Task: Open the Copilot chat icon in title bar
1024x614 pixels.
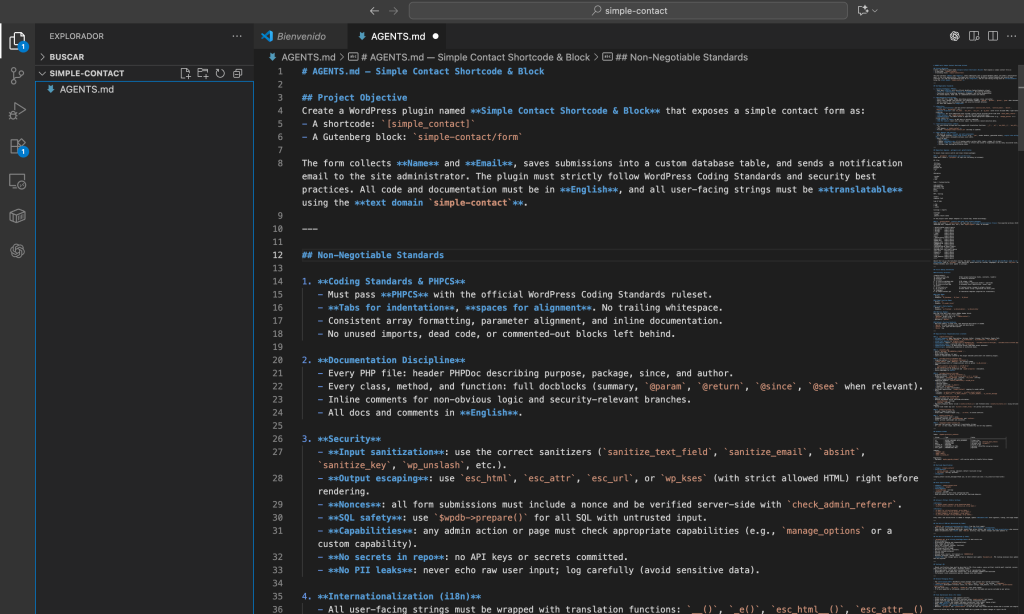Action: 863,10
